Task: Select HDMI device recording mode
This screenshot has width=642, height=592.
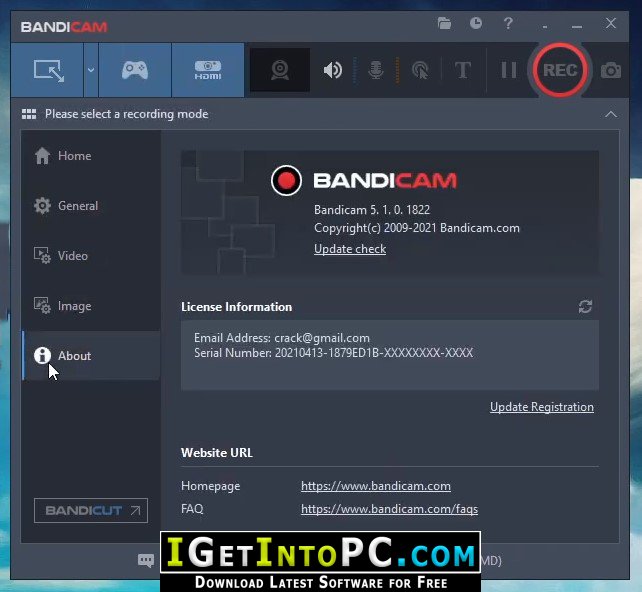Action: [x=208, y=70]
